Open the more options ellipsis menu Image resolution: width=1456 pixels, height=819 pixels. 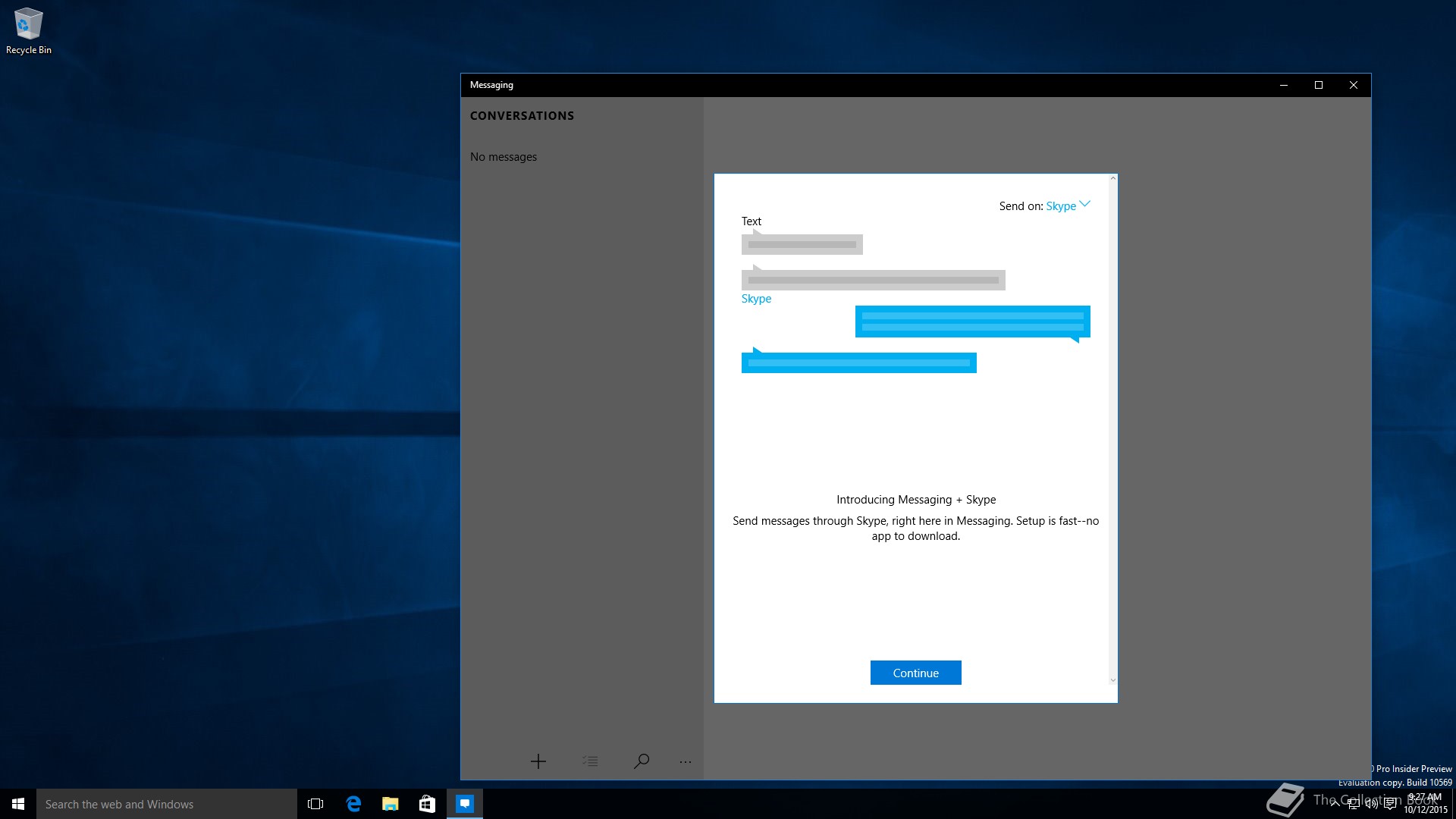coord(686,762)
